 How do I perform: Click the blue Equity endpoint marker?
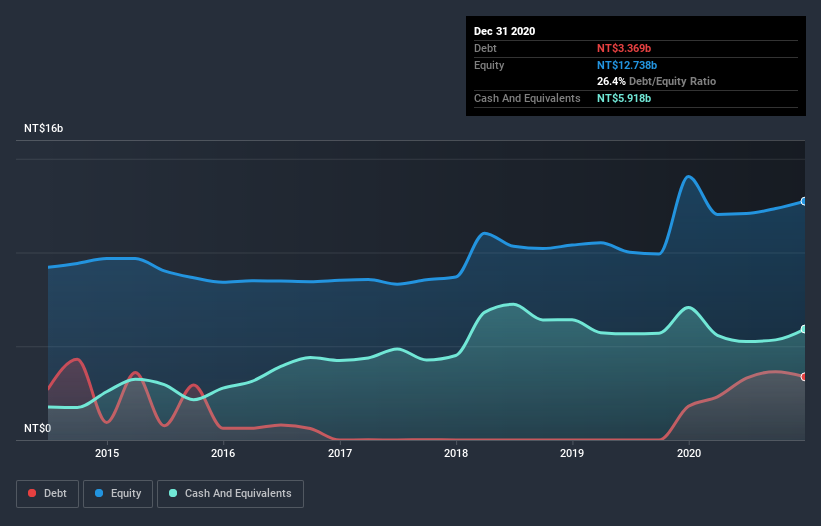point(804,201)
